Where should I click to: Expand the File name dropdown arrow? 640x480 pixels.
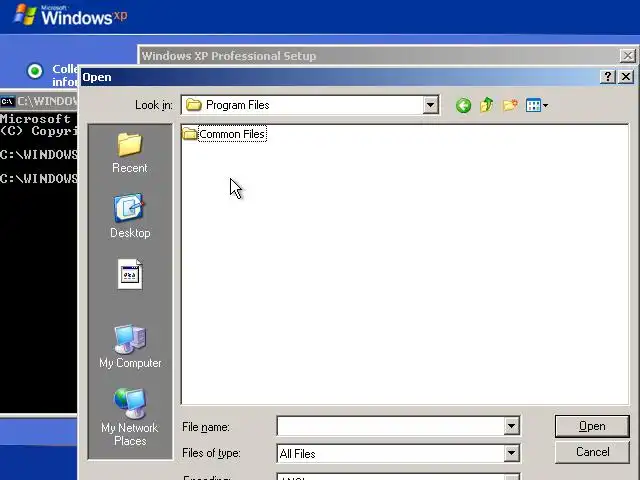[511, 426]
